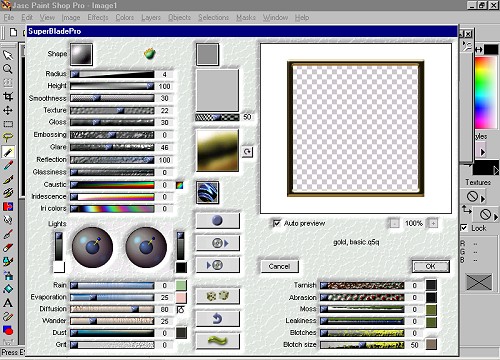
Task: Click the save preset disc-arrow button
Action: click(217, 243)
